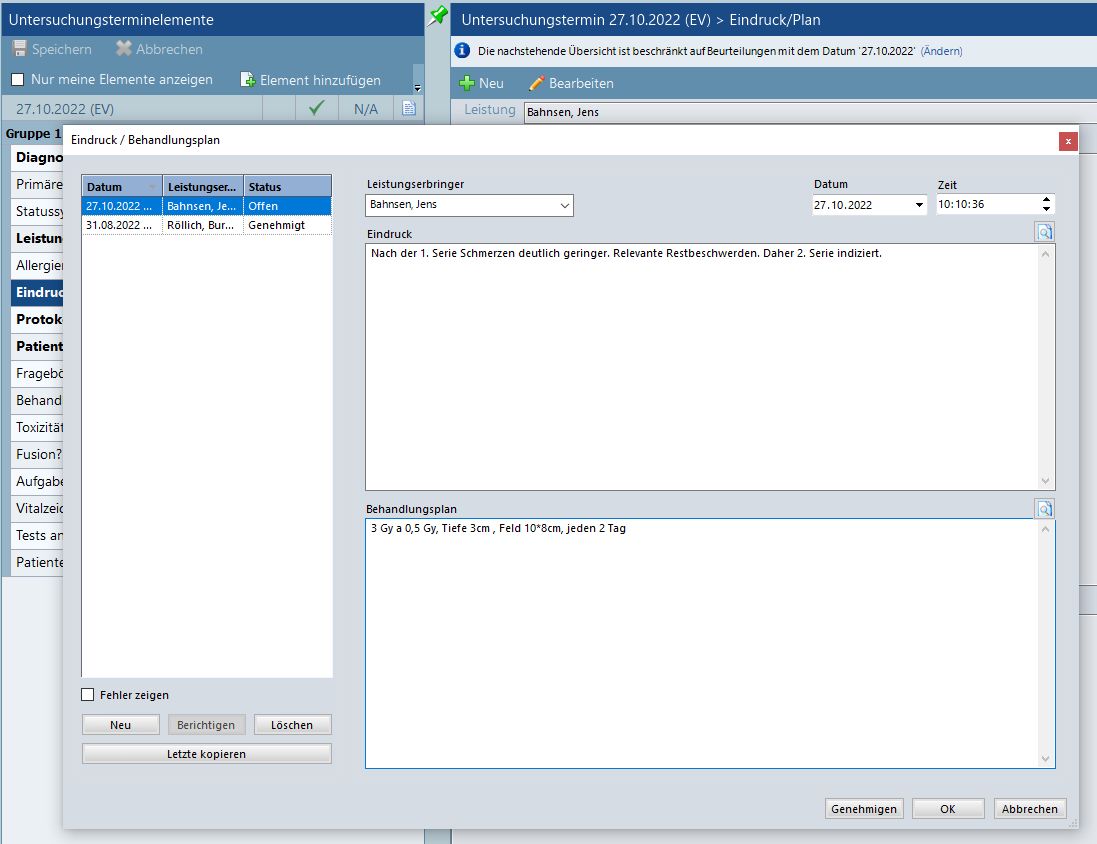The width and height of the screenshot is (1097, 844).
Task: Enable the Fehler zeigen checkbox
Action: click(88, 695)
